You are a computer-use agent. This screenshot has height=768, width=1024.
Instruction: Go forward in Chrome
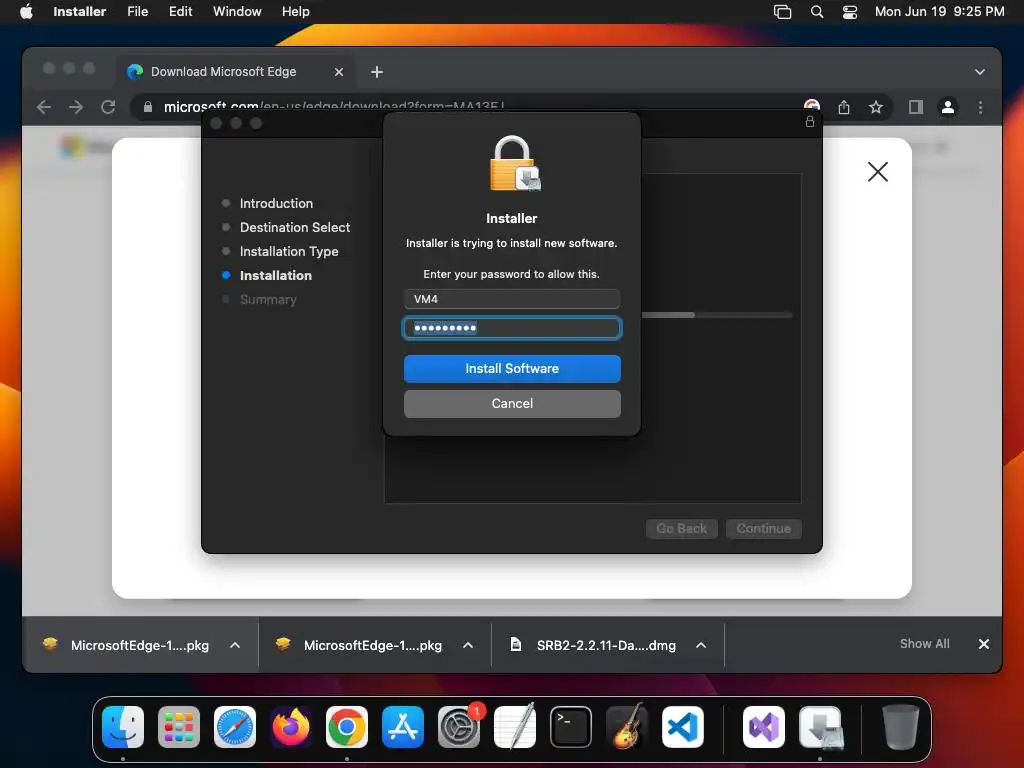(76, 107)
